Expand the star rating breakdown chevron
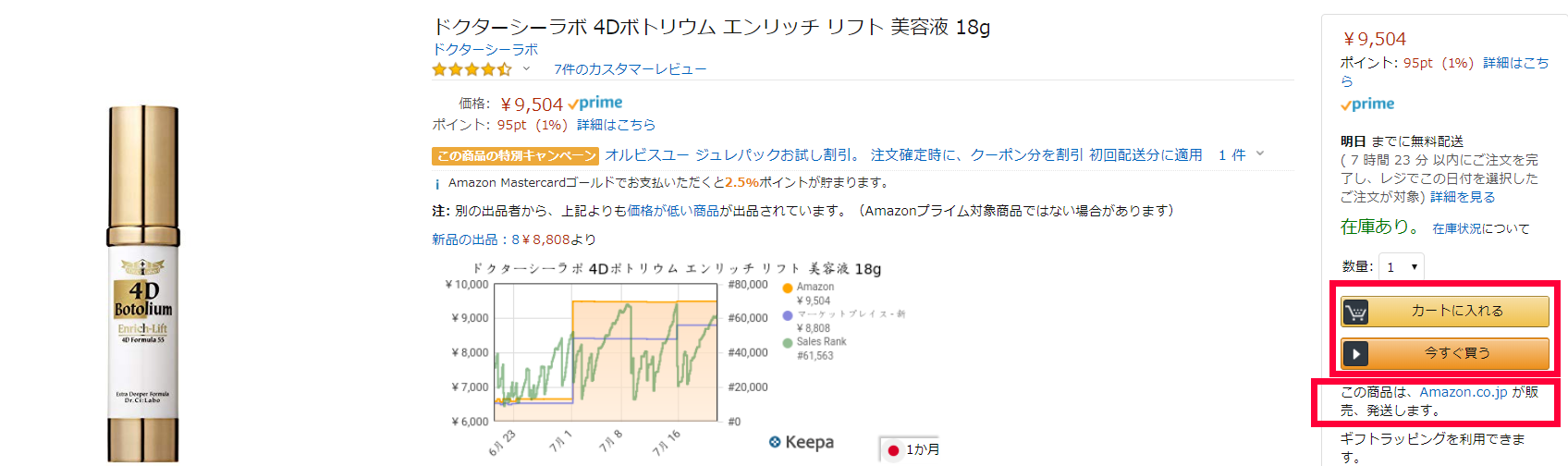This screenshot has height=466, width=1568. (526, 68)
